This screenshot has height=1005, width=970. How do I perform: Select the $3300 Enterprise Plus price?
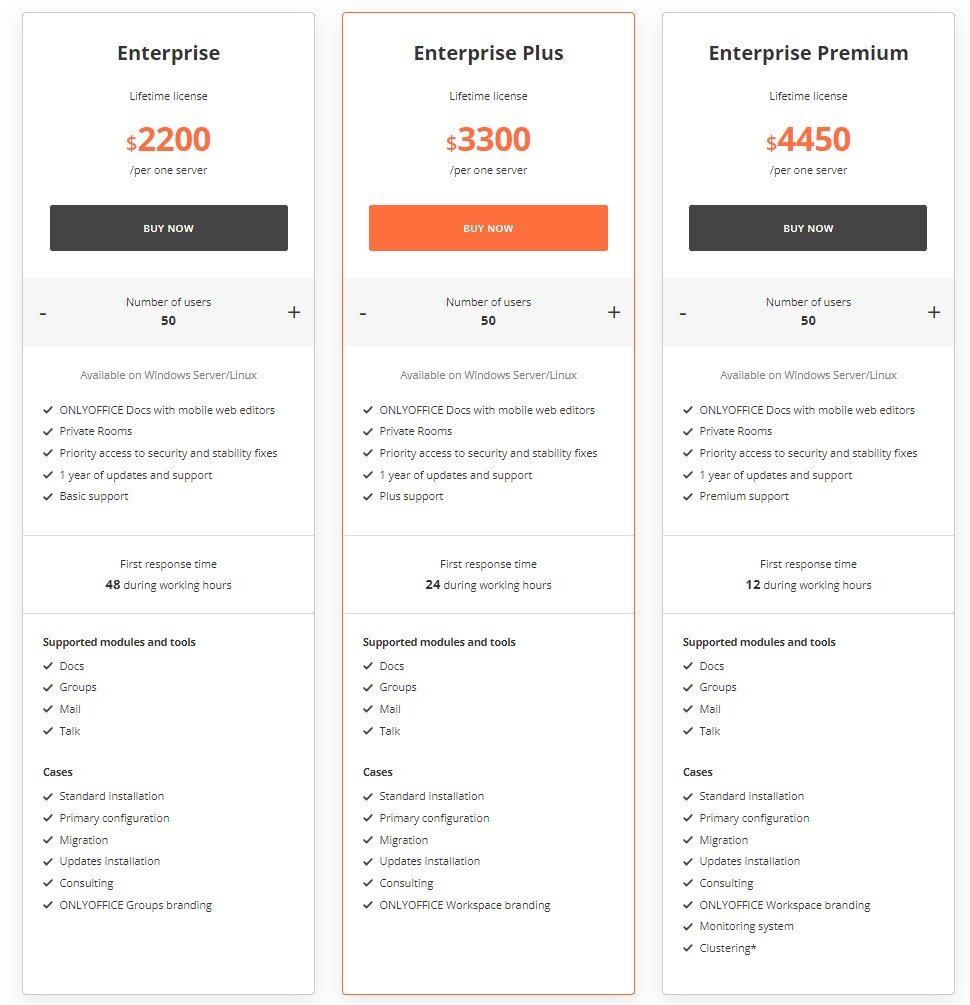[x=488, y=139]
